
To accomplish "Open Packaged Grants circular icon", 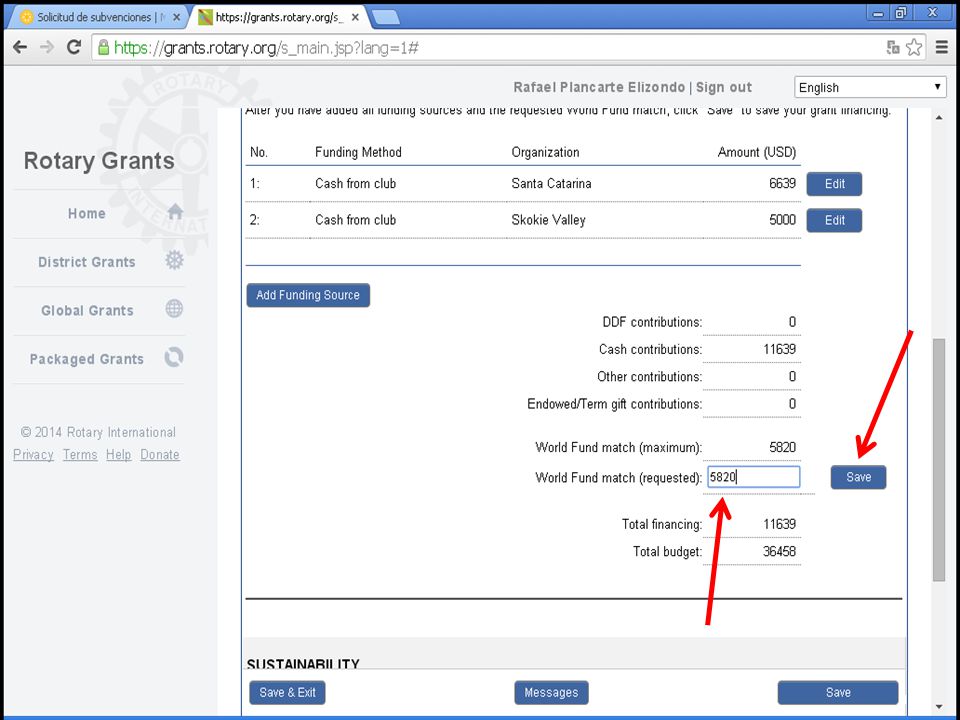I will pyautogui.click(x=174, y=357).
